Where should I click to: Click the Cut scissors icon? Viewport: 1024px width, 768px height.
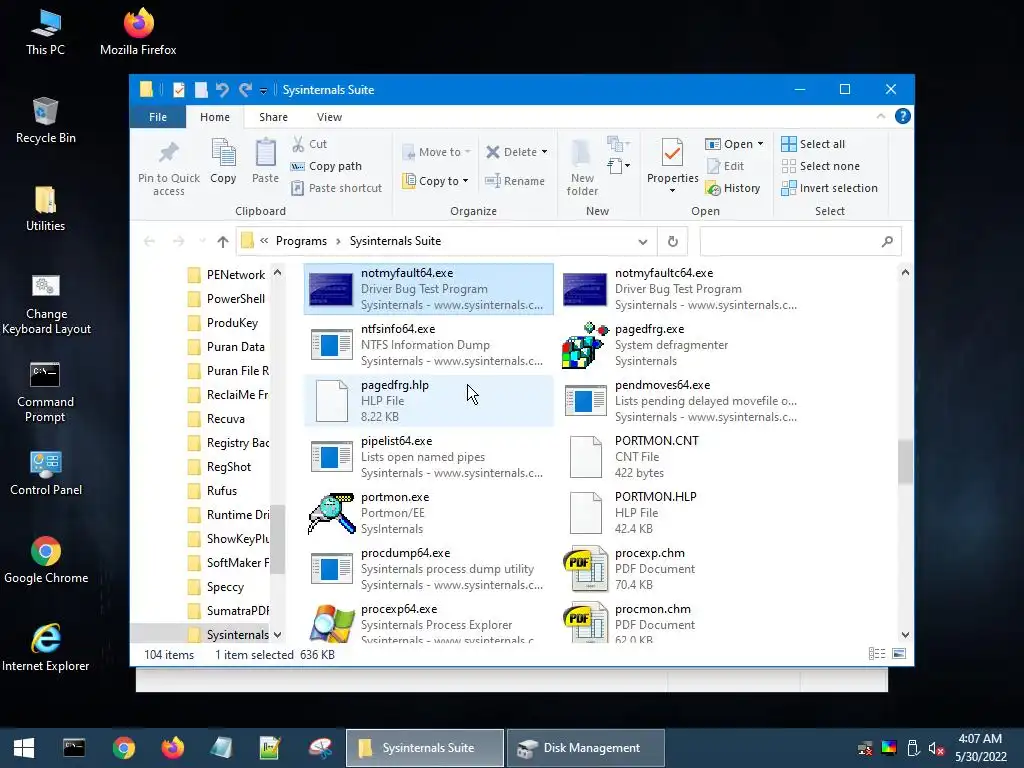click(x=298, y=144)
